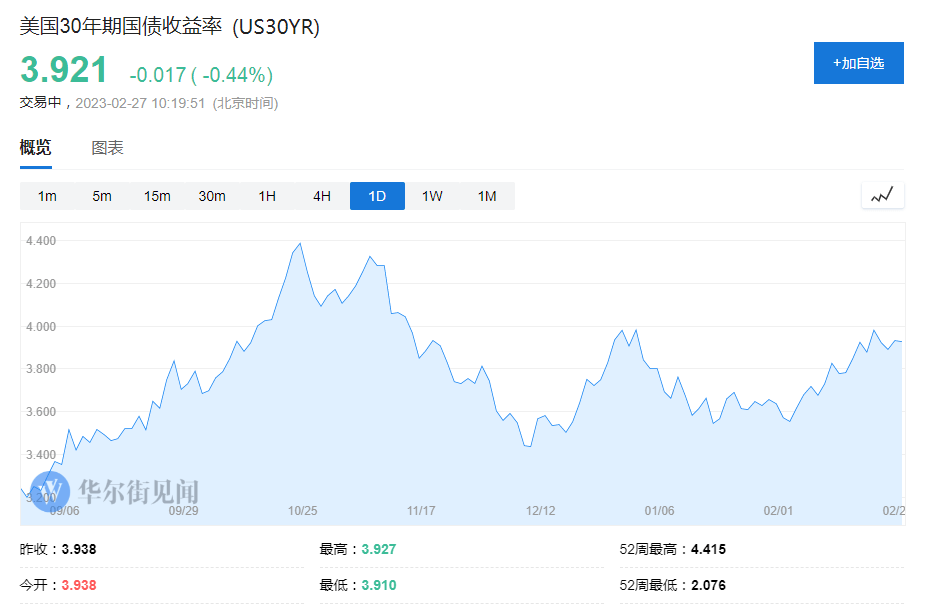
Task: Switch chart to 1H timeframe
Action: pos(266,196)
